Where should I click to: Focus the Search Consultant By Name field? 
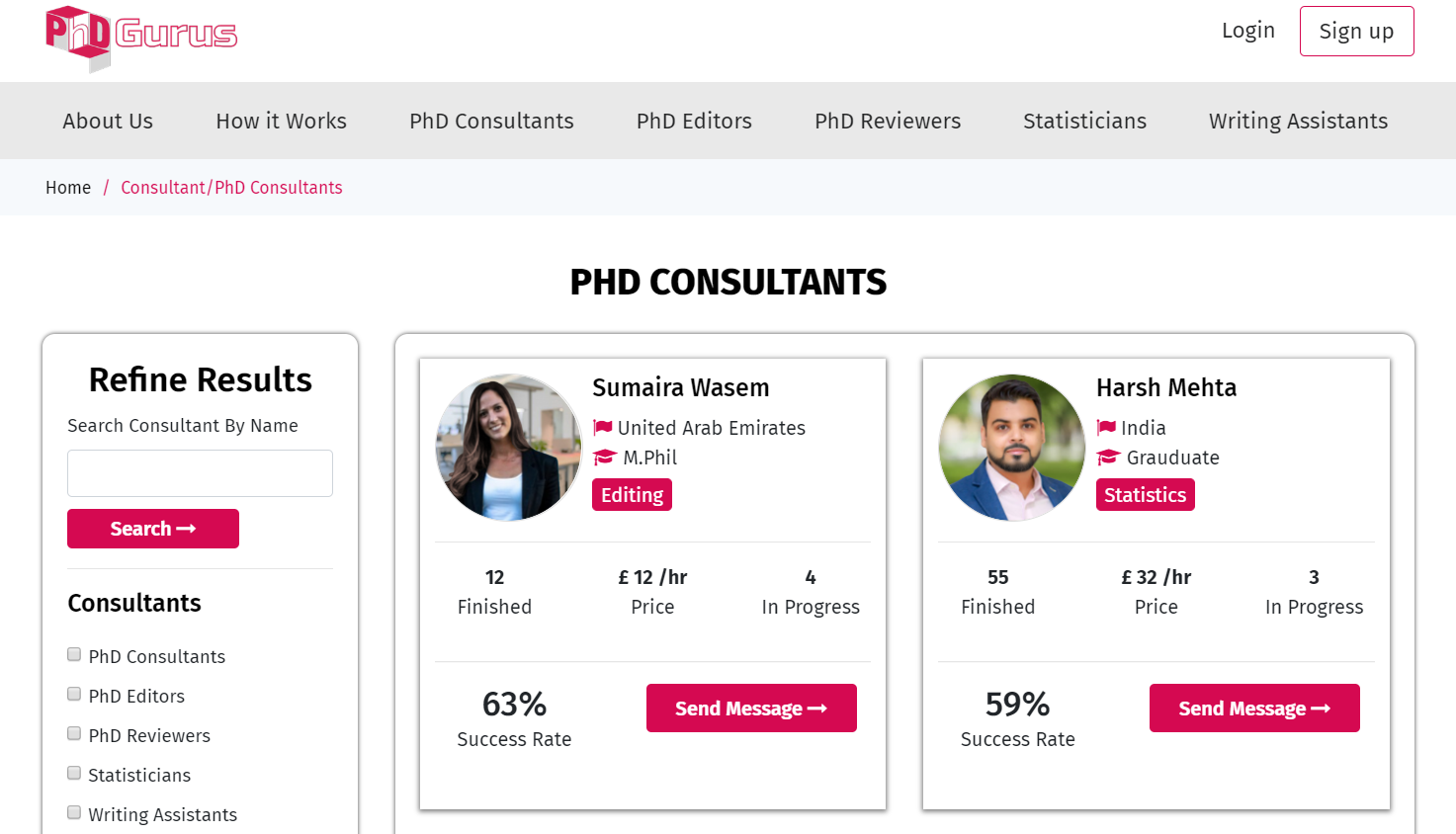click(x=200, y=473)
